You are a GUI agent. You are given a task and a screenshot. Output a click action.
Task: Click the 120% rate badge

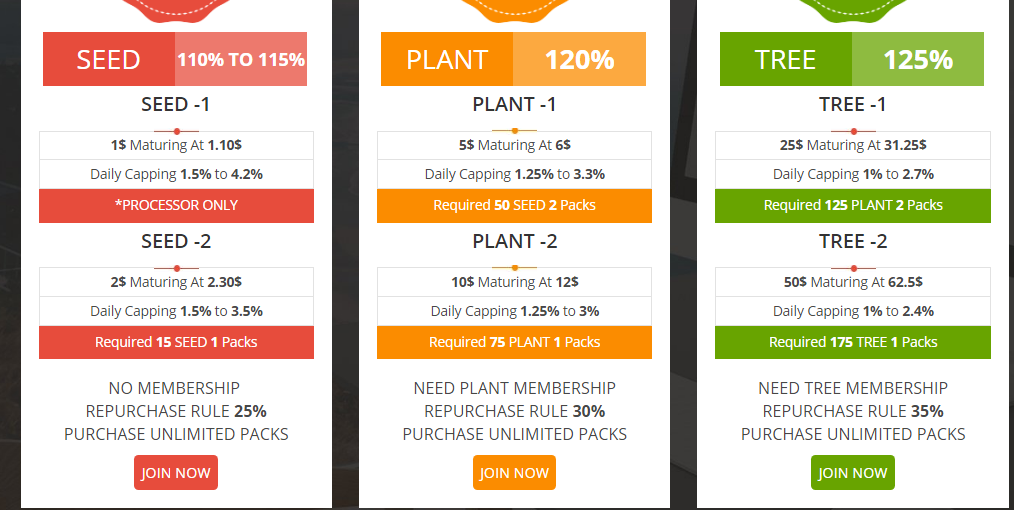[579, 59]
